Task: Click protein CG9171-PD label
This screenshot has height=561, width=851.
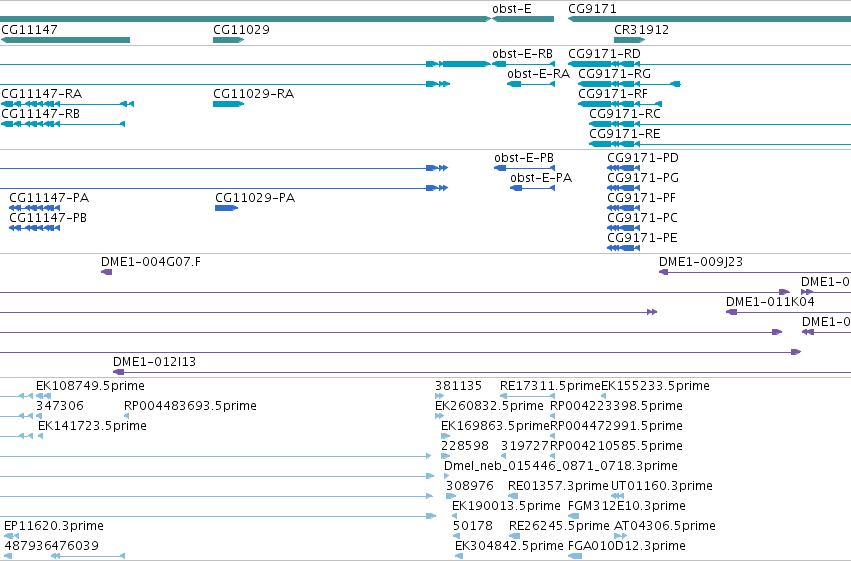Action: [x=643, y=158]
